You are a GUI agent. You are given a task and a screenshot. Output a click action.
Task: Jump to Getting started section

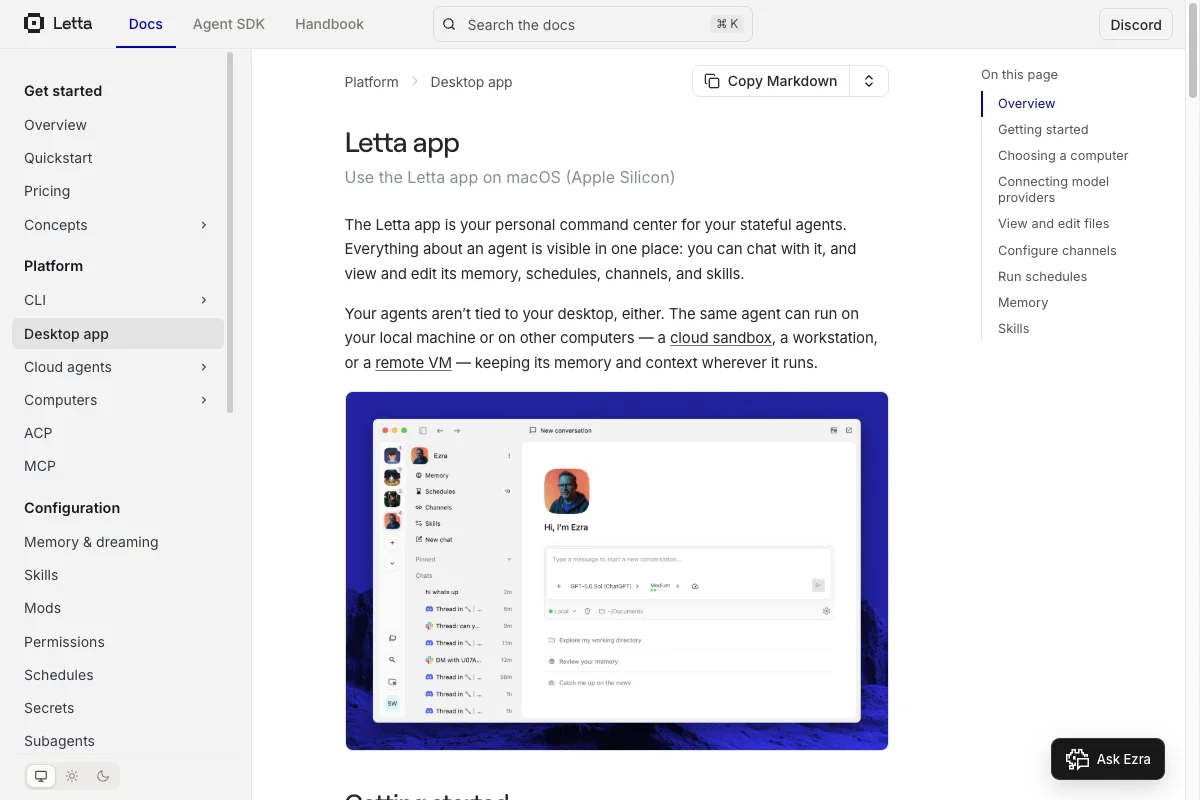point(1043,129)
